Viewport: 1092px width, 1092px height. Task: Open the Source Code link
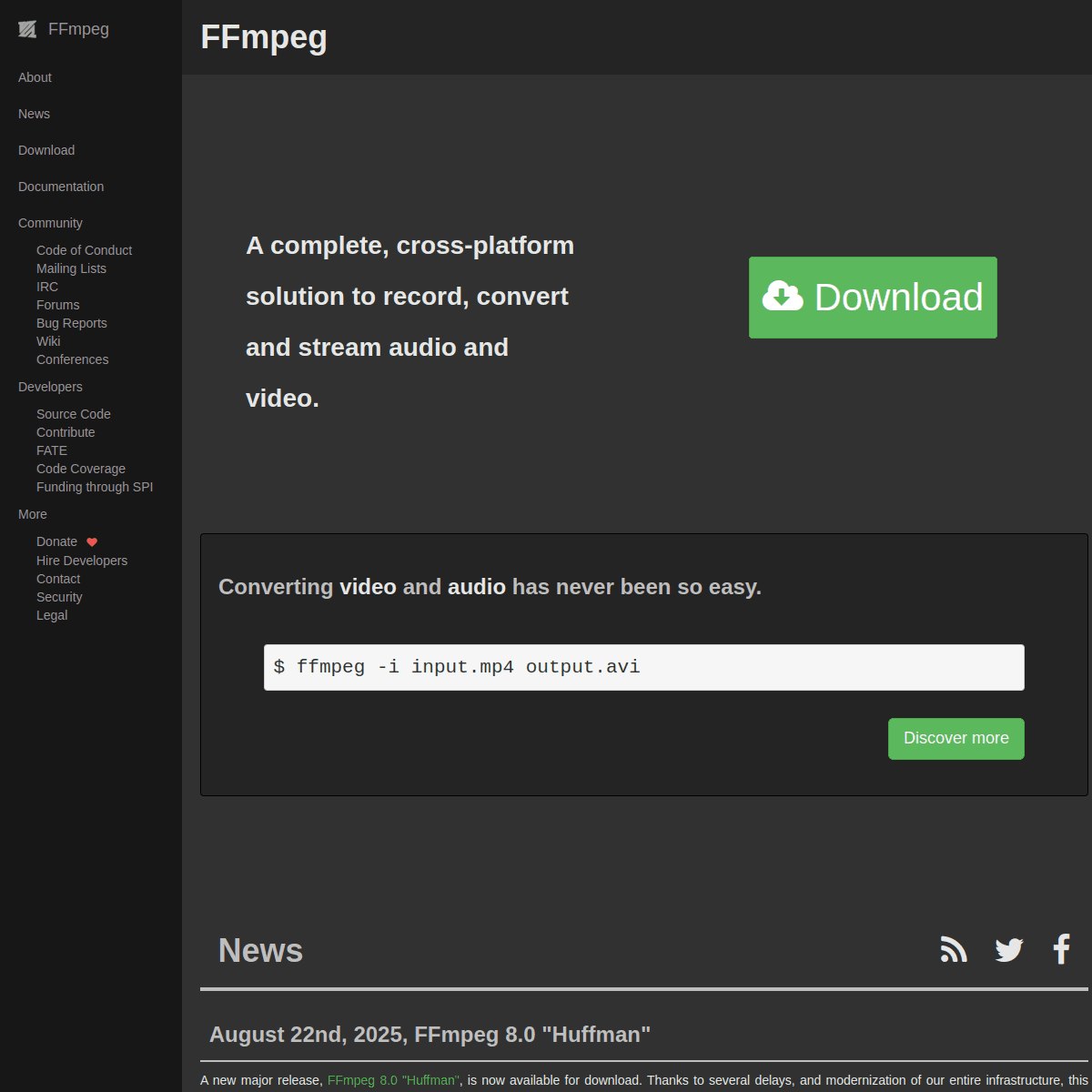[74, 414]
